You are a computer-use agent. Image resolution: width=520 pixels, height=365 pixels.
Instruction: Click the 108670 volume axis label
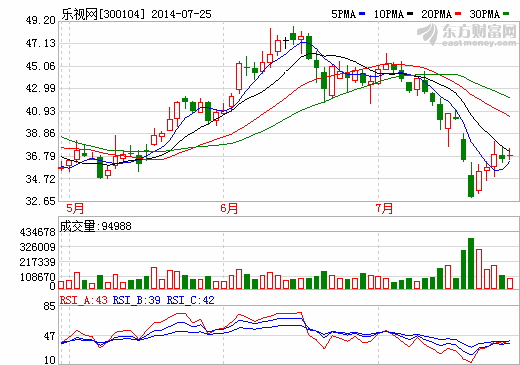(37, 277)
